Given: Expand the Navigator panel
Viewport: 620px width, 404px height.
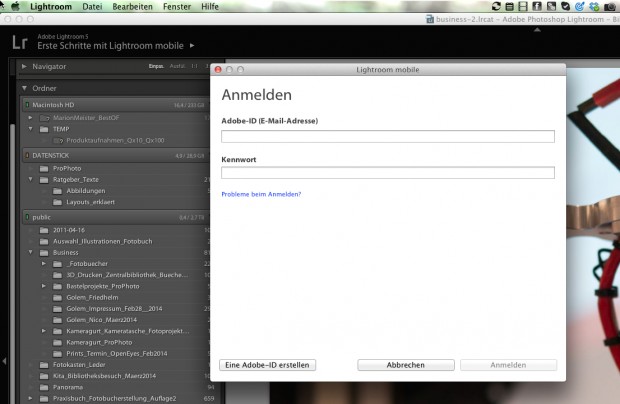Looking at the screenshot, I should [x=24, y=66].
